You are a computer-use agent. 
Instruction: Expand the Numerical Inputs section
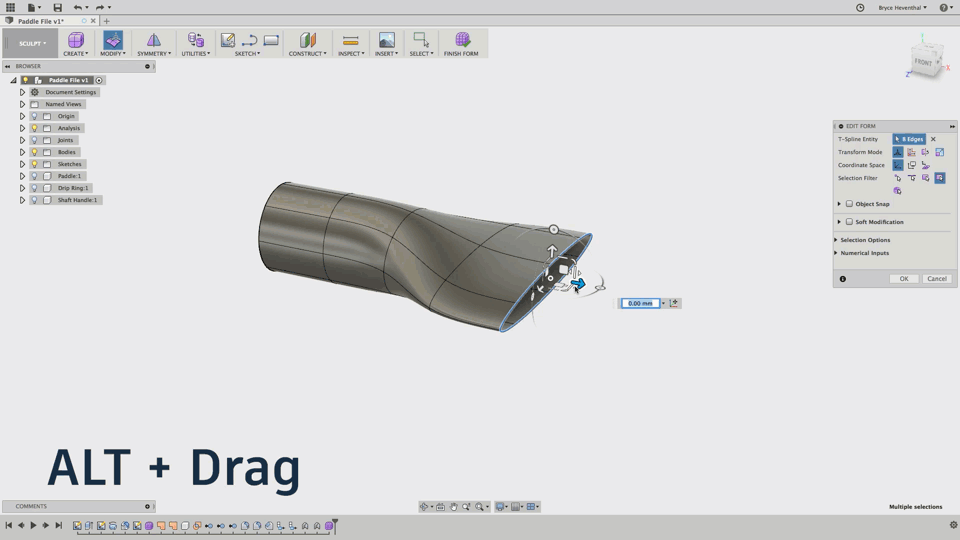point(837,253)
